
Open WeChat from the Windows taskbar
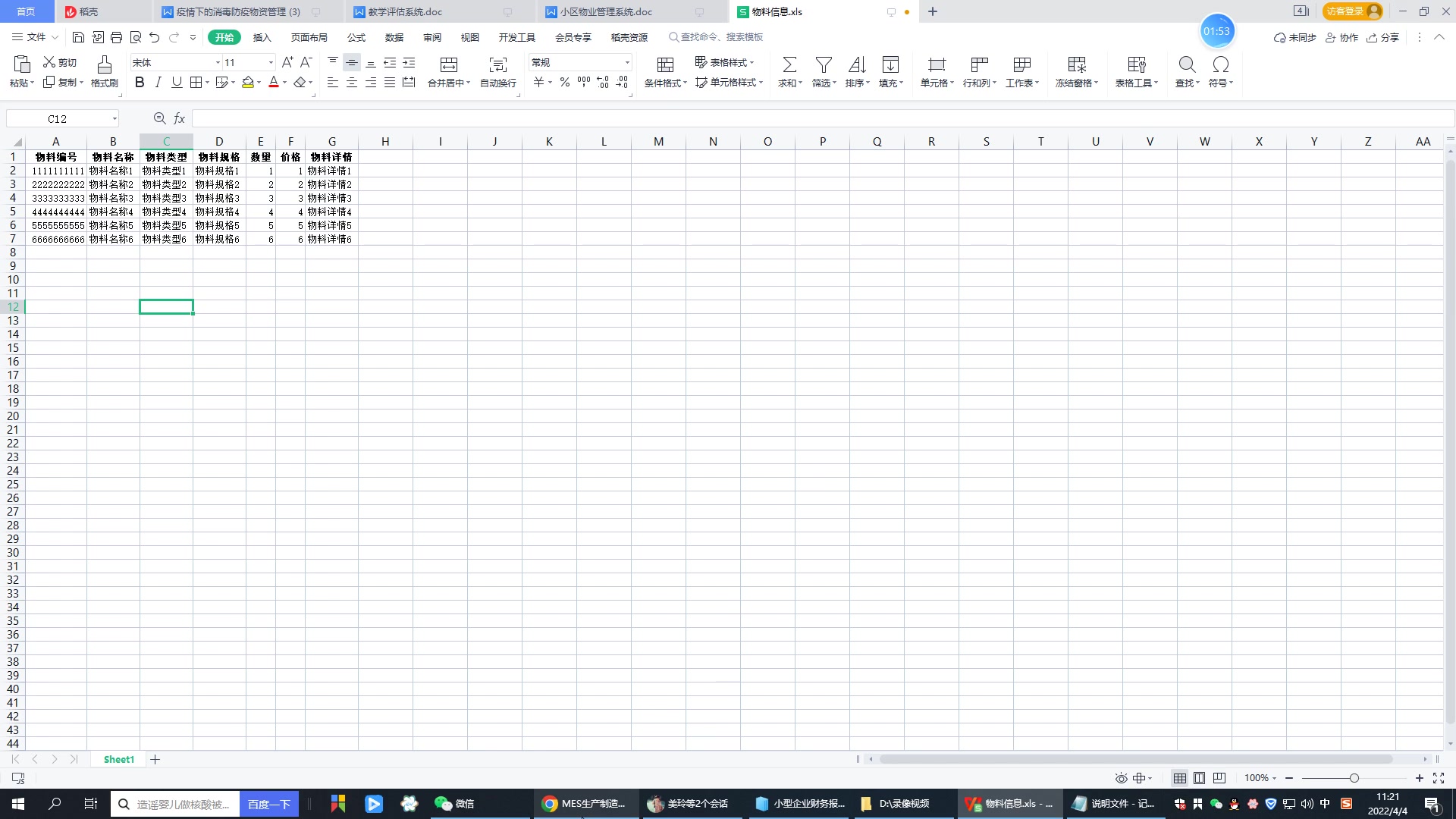[454, 804]
